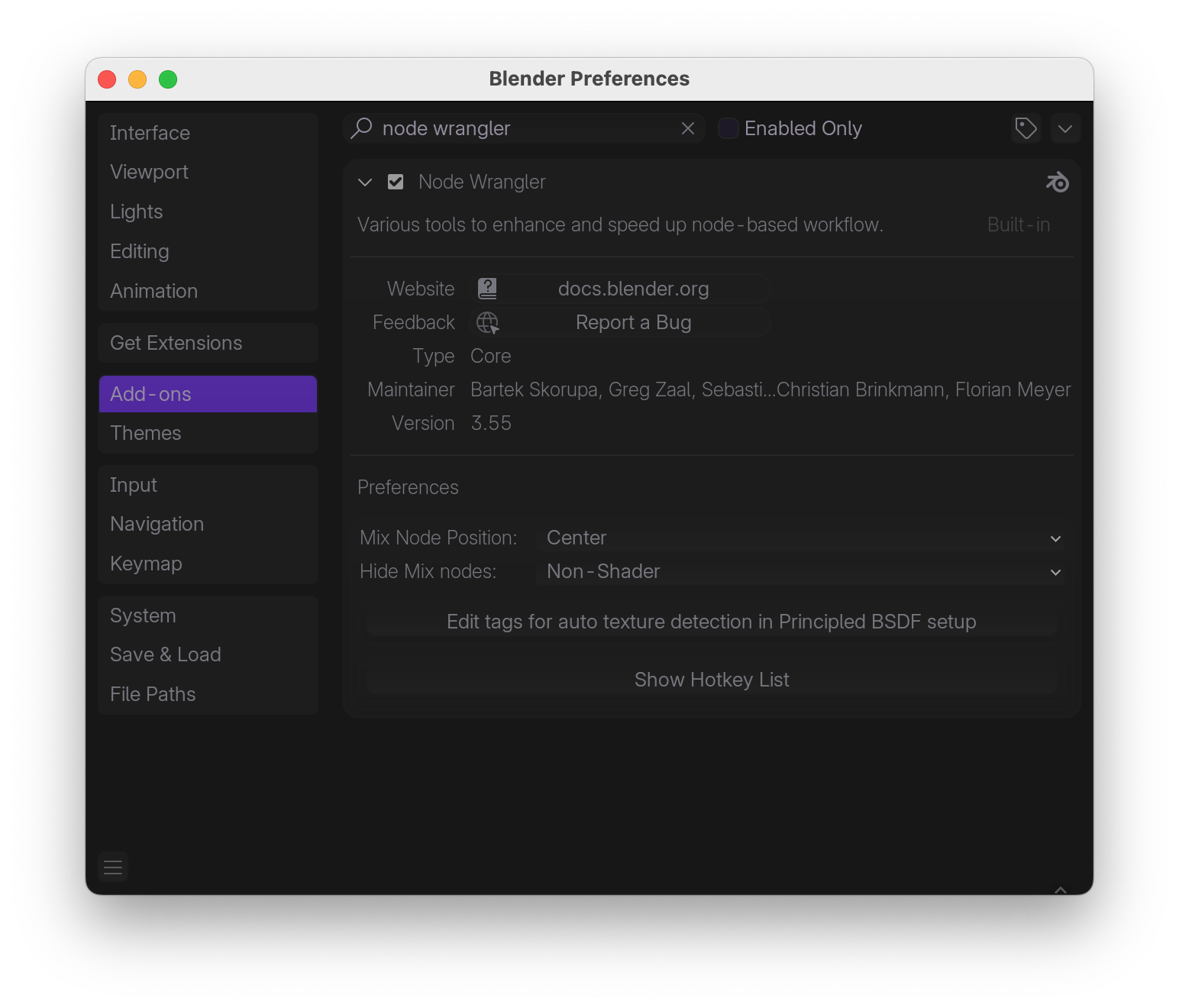Select the Add-ons section
1179x1008 pixels.
click(208, 394)
